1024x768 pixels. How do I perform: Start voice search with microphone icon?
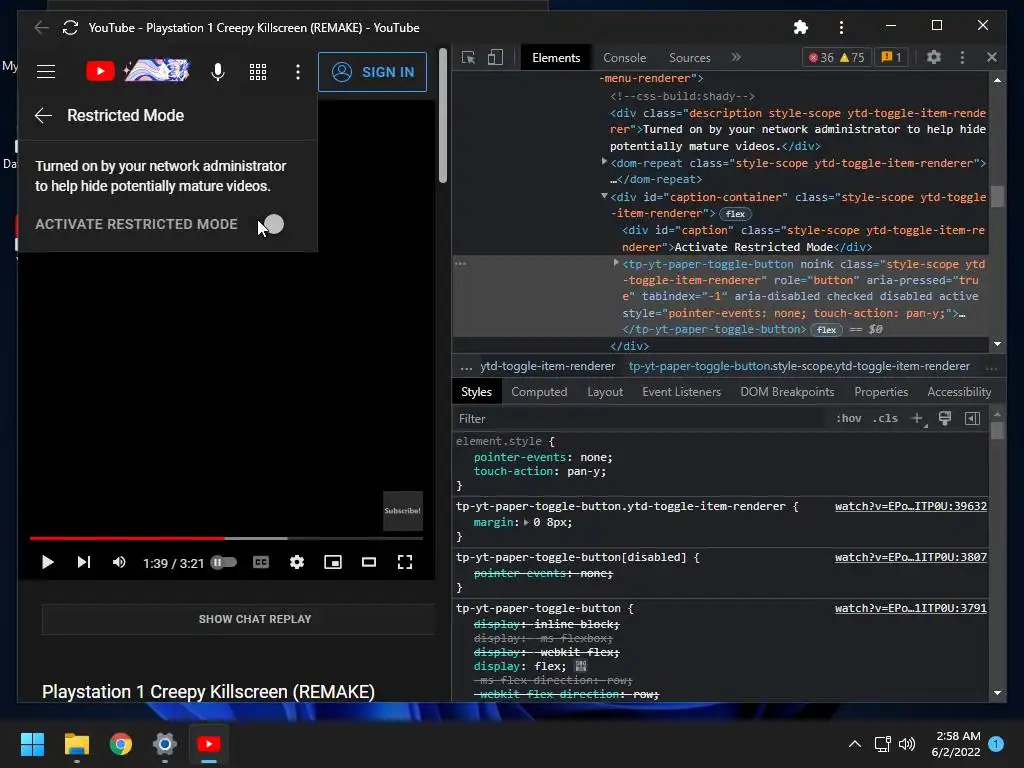pos(218,71)
